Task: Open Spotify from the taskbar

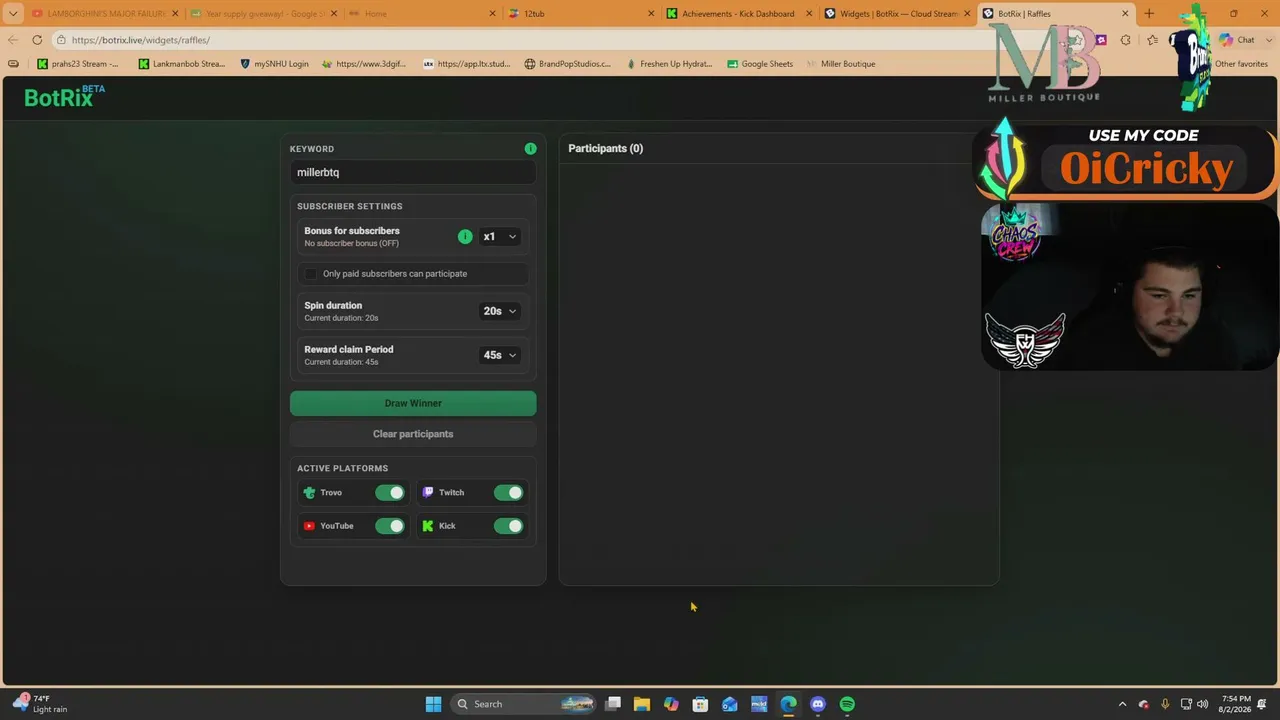Action: click(x=847, y=704)
